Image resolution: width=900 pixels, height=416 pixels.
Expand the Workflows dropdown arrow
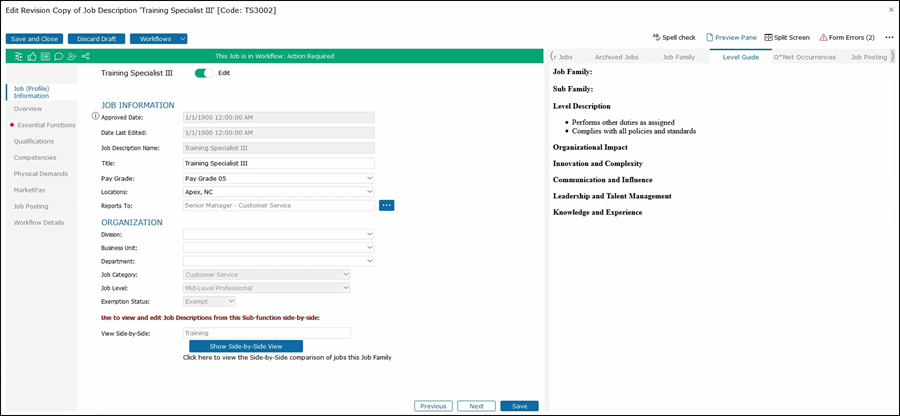click(x=183, y=39)
